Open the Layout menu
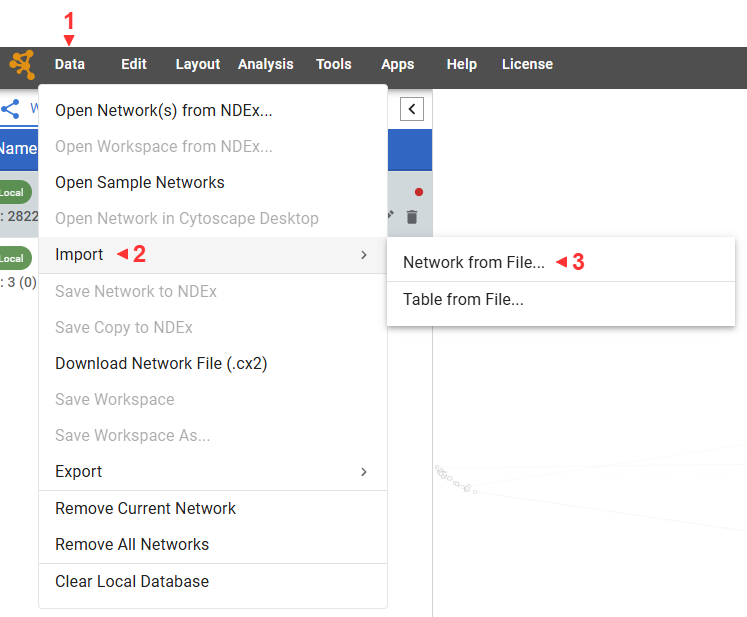The width and height of the screenshot is (747, 617). (x=198, y=64)
